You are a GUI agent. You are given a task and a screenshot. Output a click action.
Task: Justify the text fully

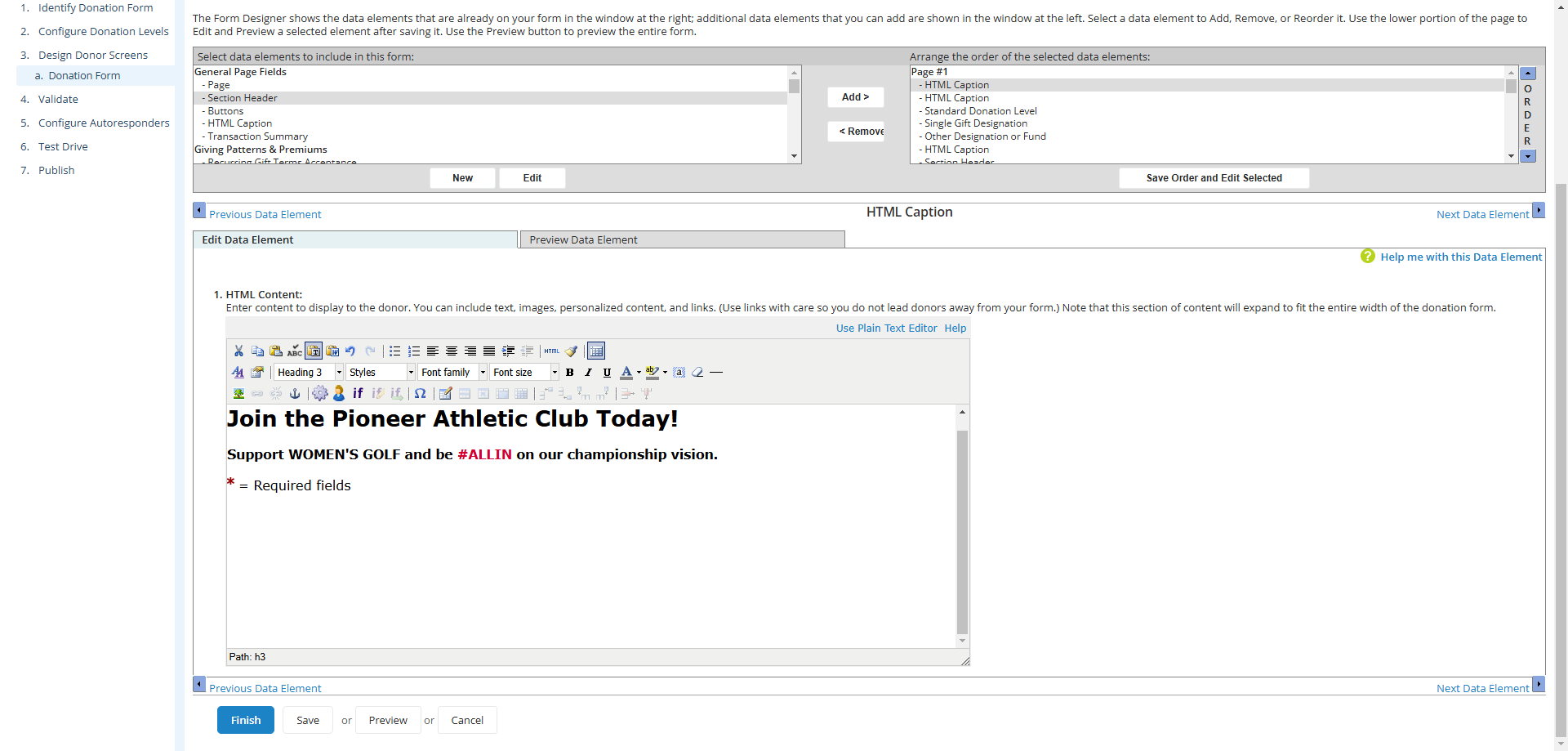489,351
